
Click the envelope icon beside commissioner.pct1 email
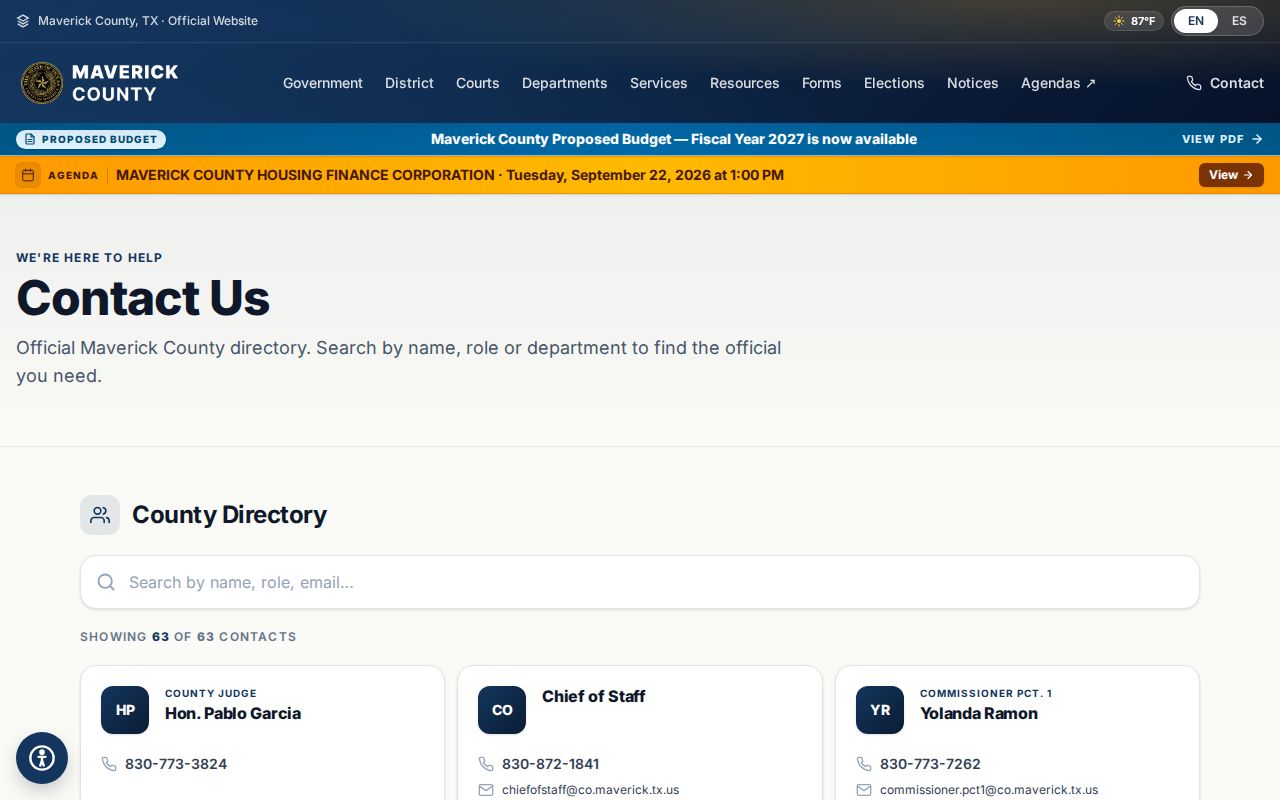pyautogui.click(x=864, y=790)
